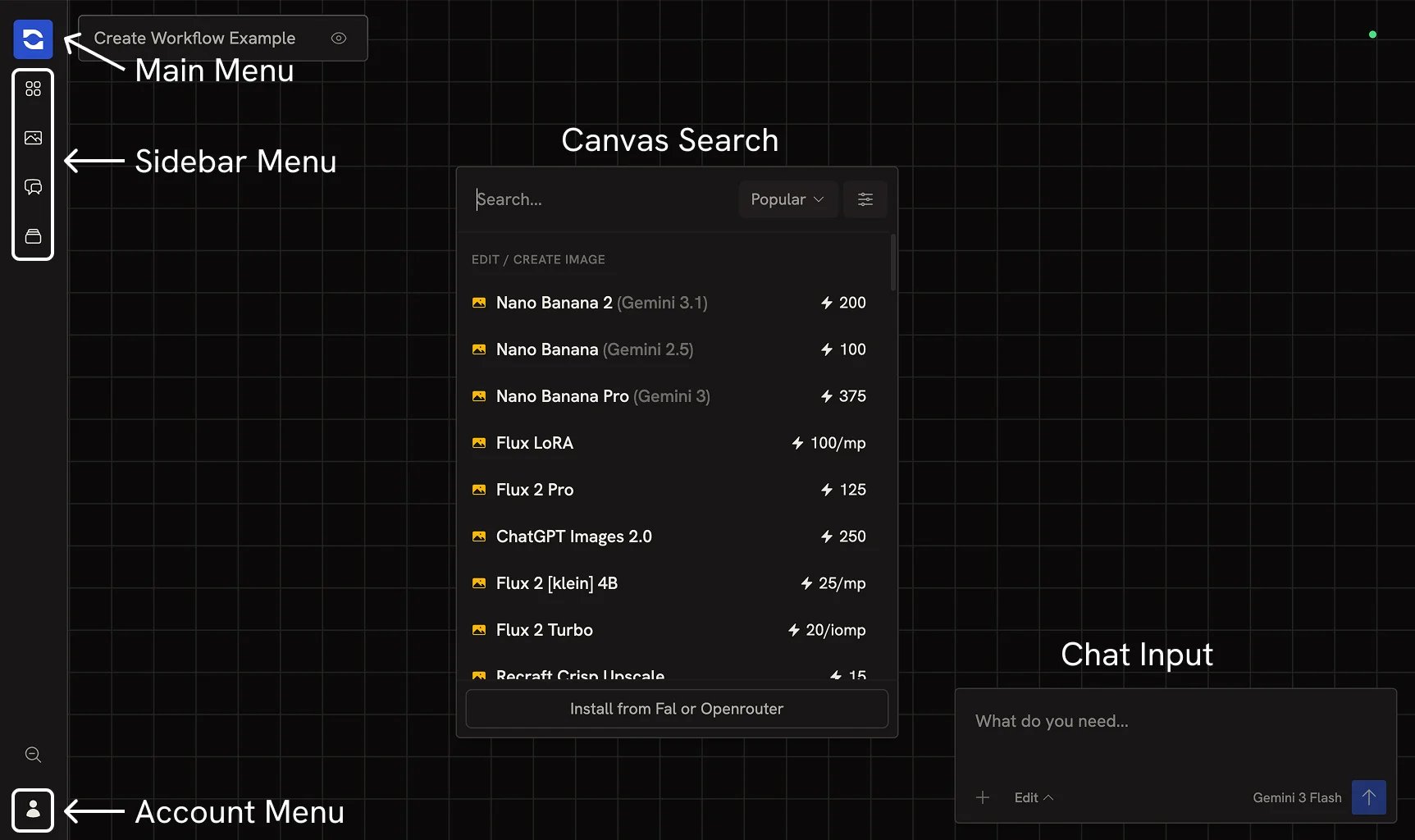Click the Flux LoRA image icon
This screenshot has height=840, width=1415.
pyautogui.click(x=479, y=443)
